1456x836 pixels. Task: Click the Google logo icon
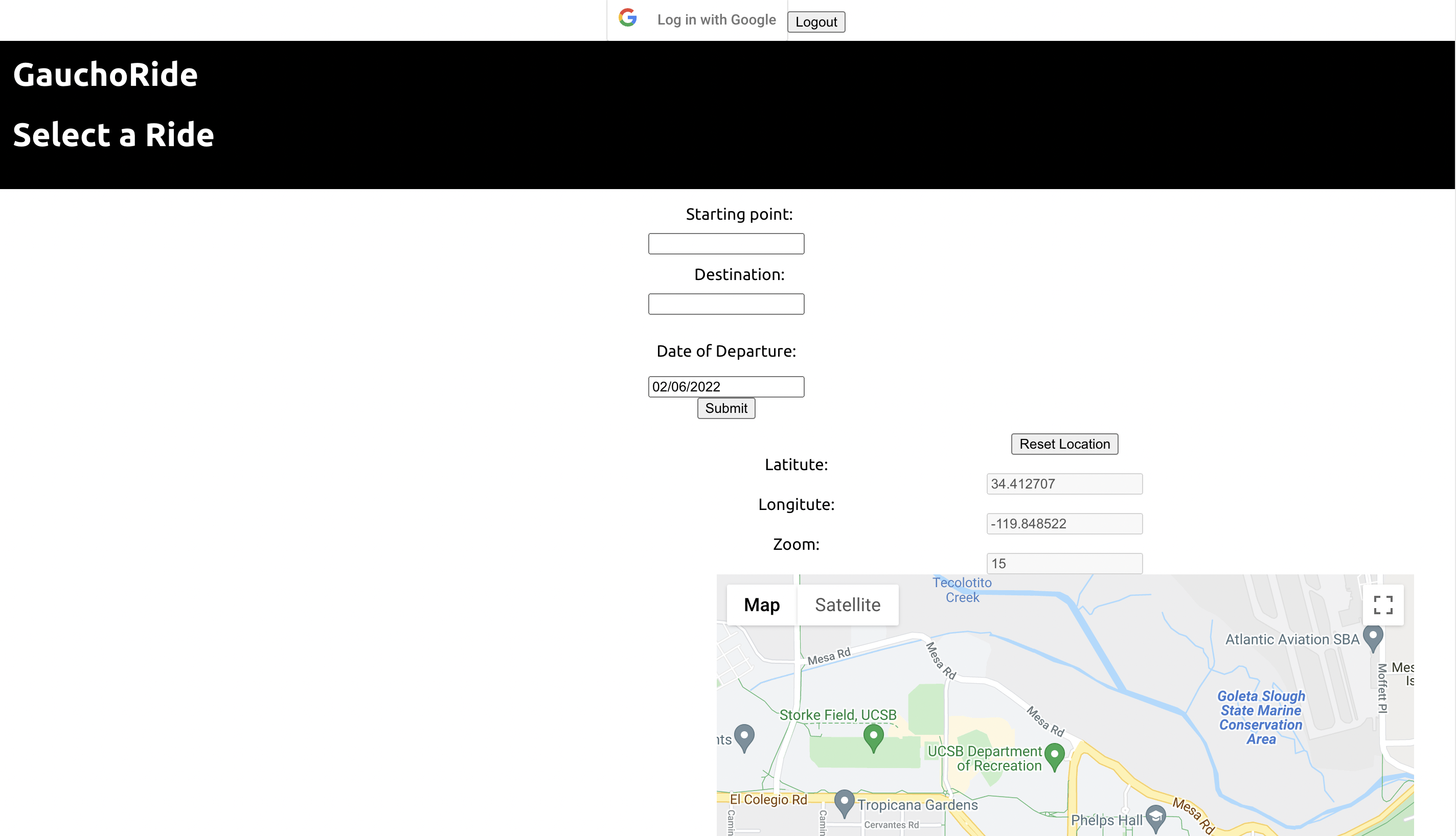[x=628, y=18]
